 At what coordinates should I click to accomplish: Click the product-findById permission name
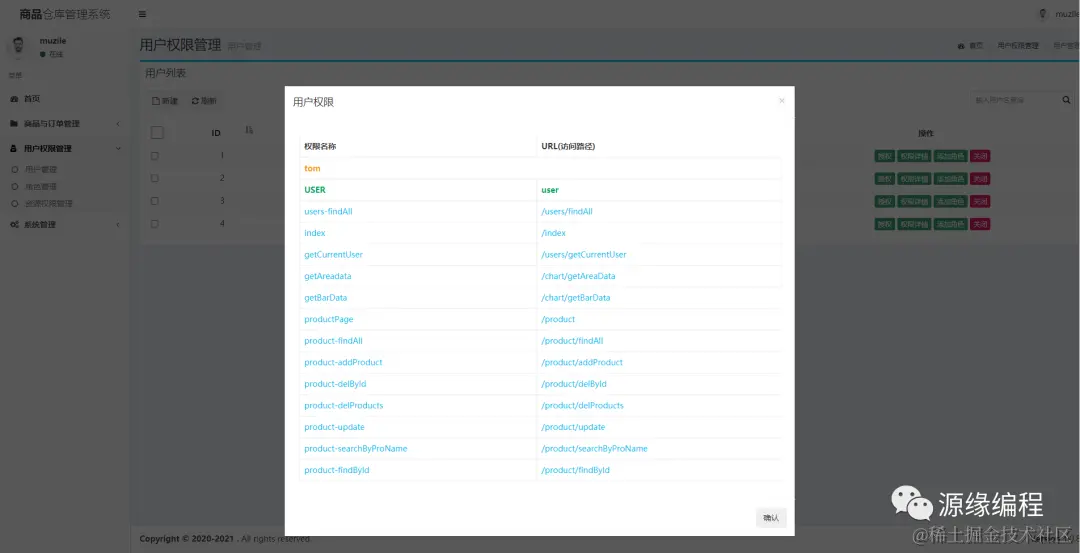click(338, 470)
